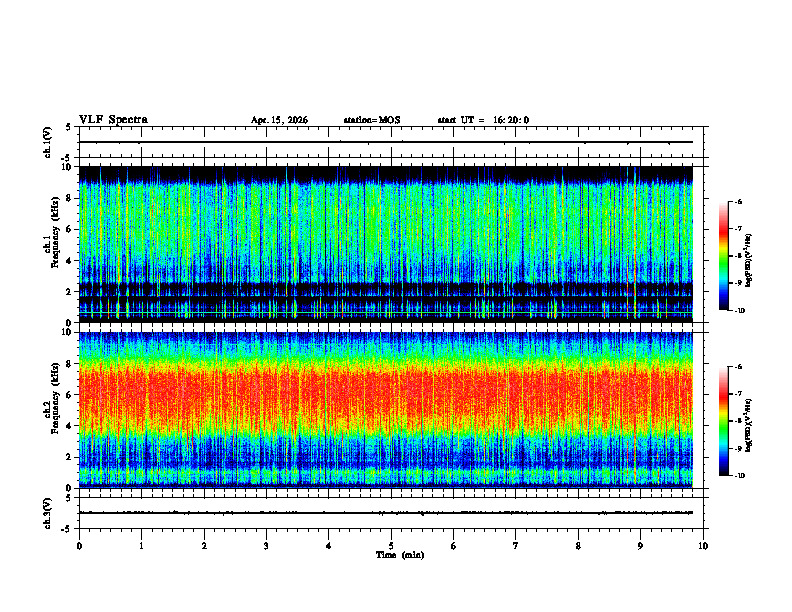This screenshot has height=612, width=792.
Task: Click the ch.1 spectrogram colorbar
Action: (x=723, y=256)
